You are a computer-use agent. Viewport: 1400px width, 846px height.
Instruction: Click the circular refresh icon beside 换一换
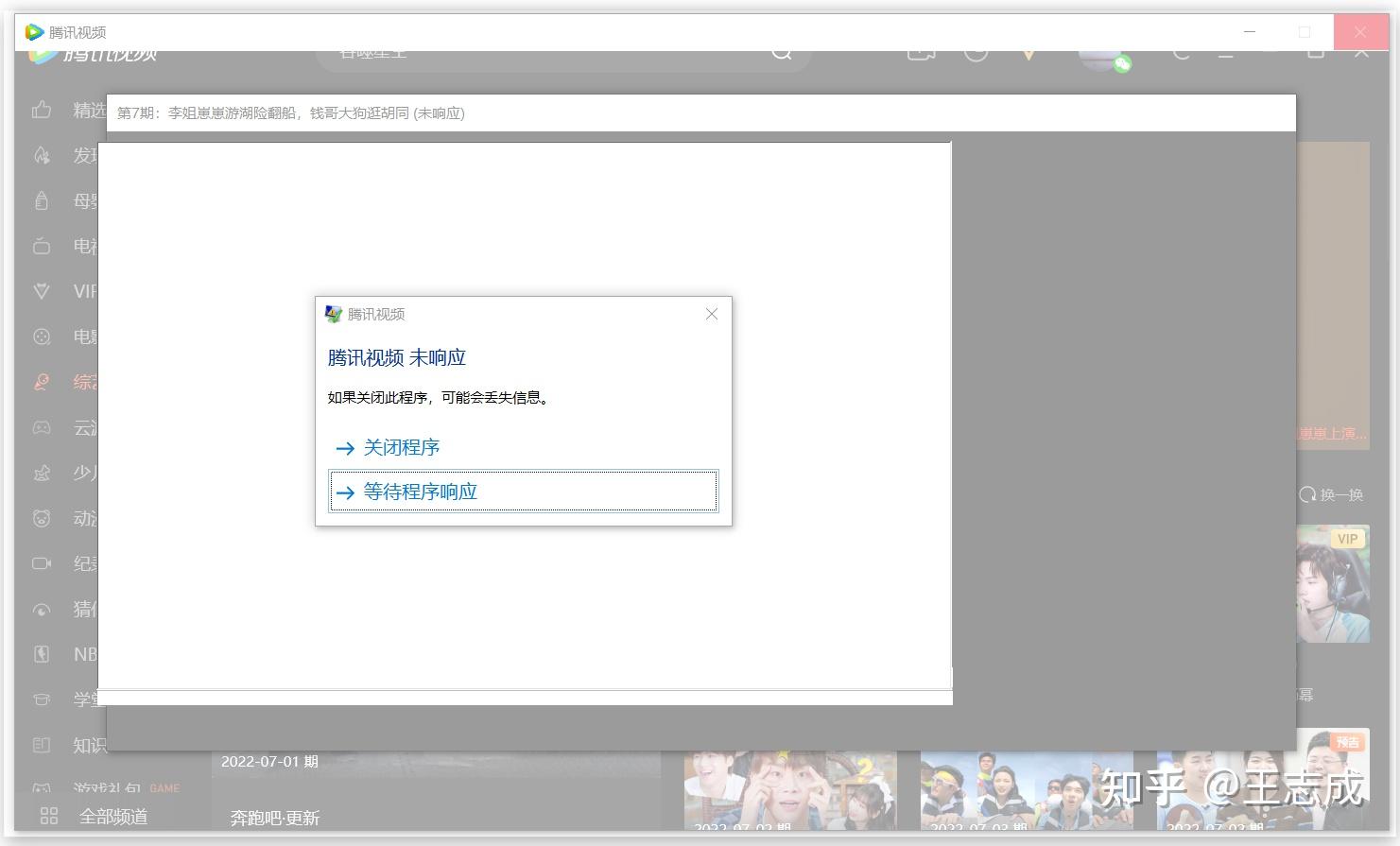(x=1307, y=494)
